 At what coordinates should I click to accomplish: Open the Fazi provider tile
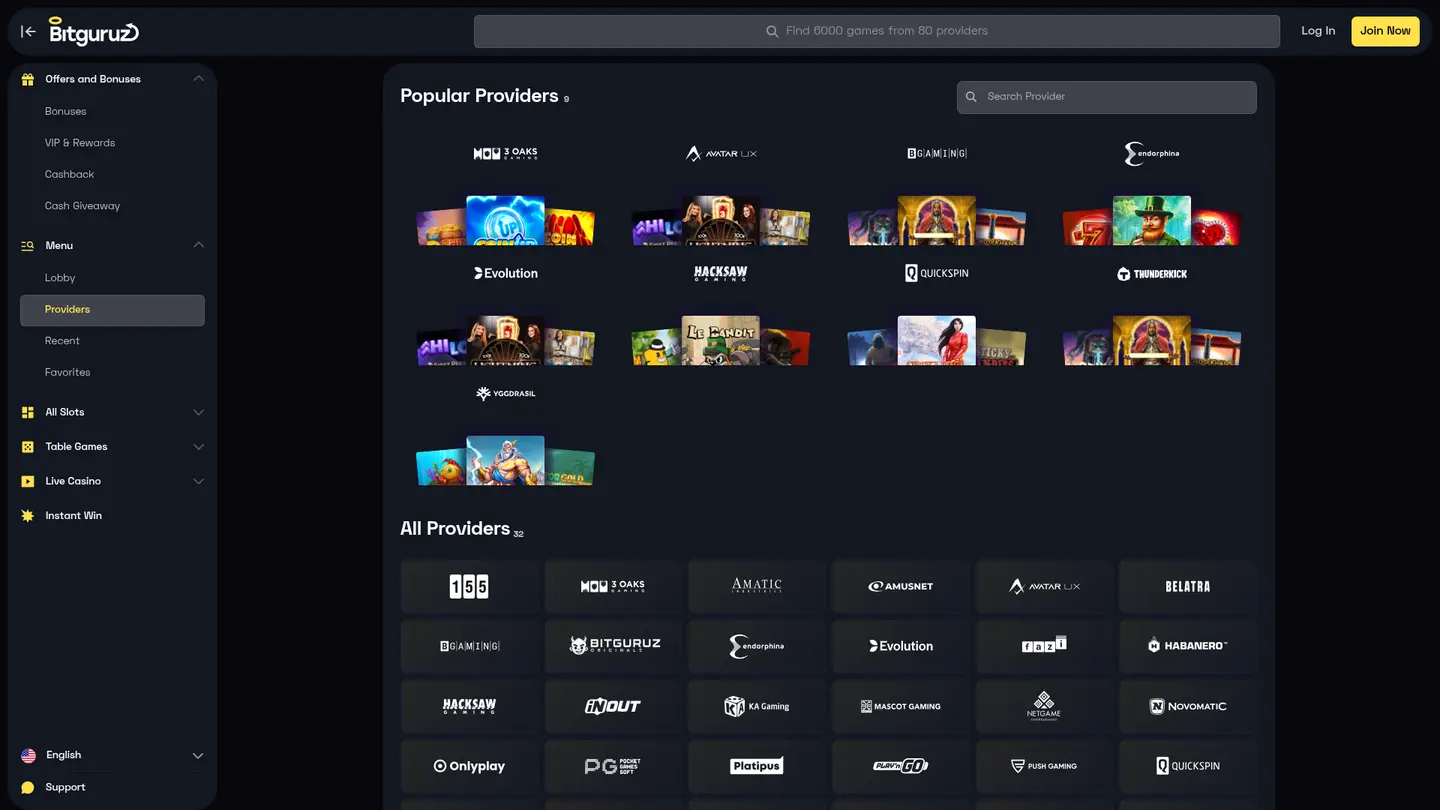(x=1044, y=646)
